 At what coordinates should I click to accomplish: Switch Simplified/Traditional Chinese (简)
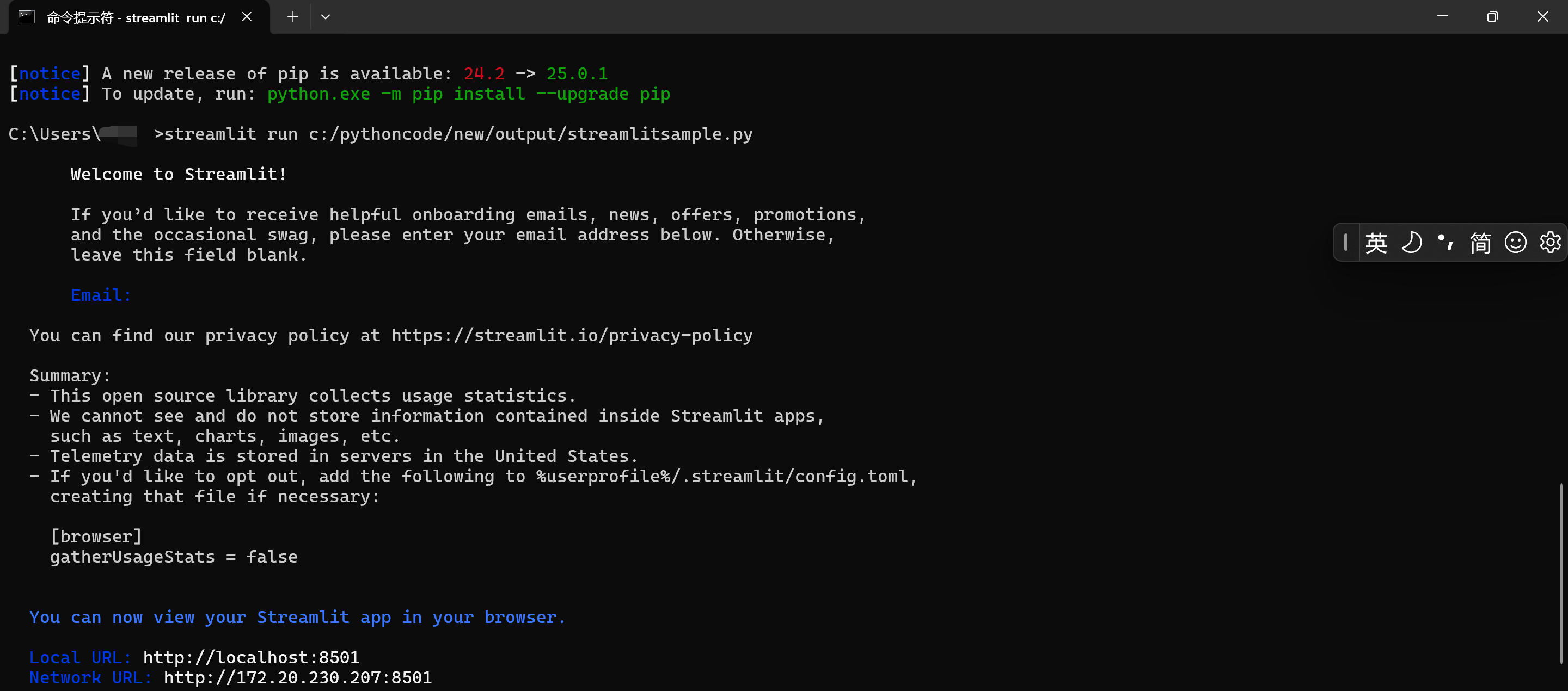coord(1480,243)
